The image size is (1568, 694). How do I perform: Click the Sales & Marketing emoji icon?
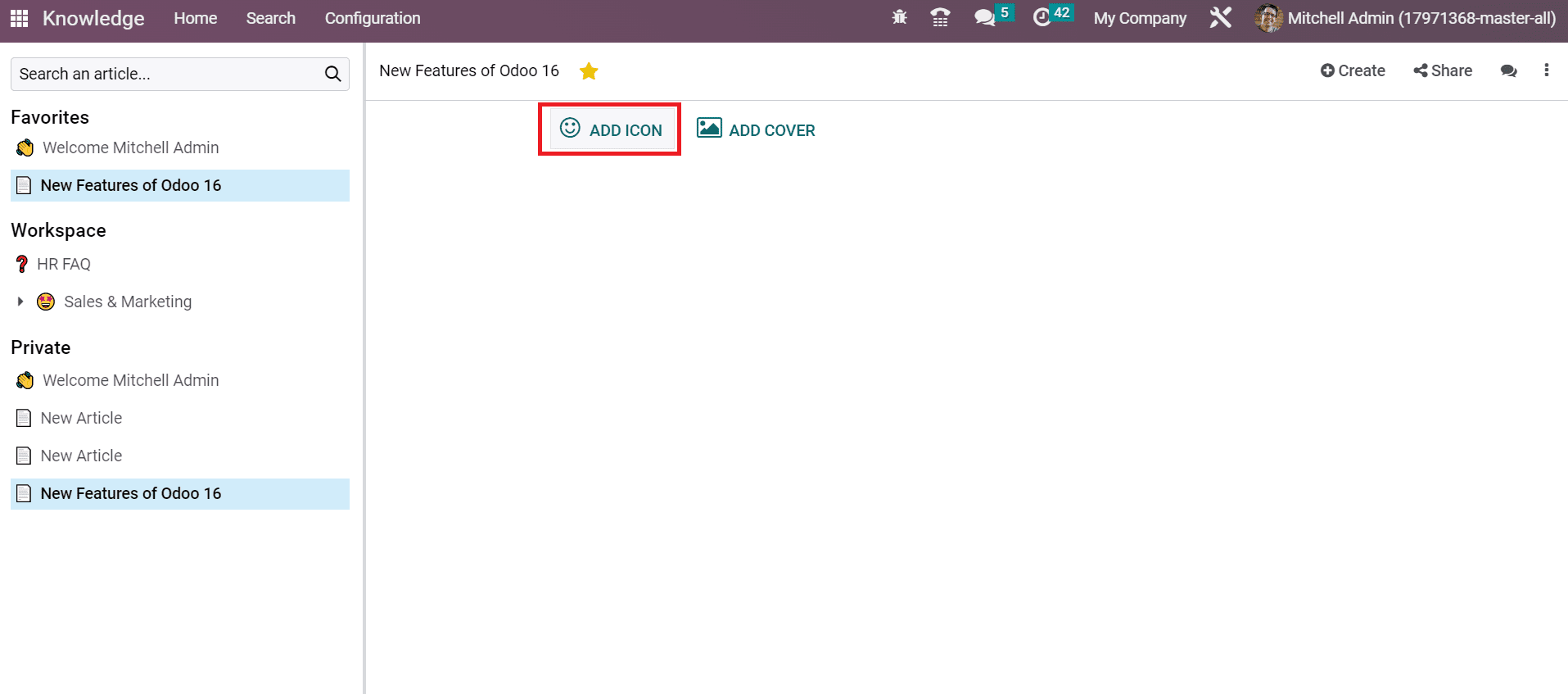[46, 302]
